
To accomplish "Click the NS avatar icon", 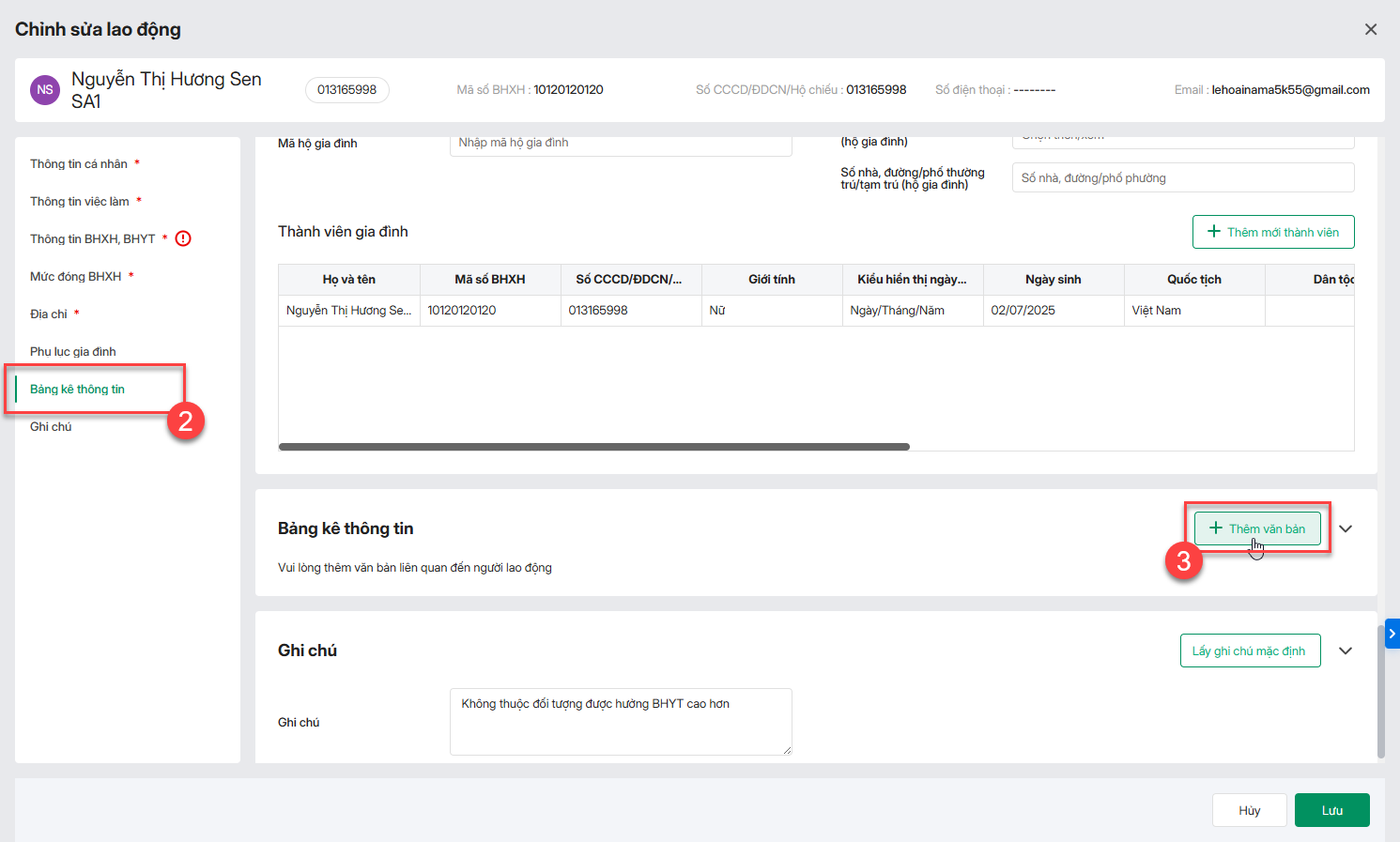I will (45, 90).
